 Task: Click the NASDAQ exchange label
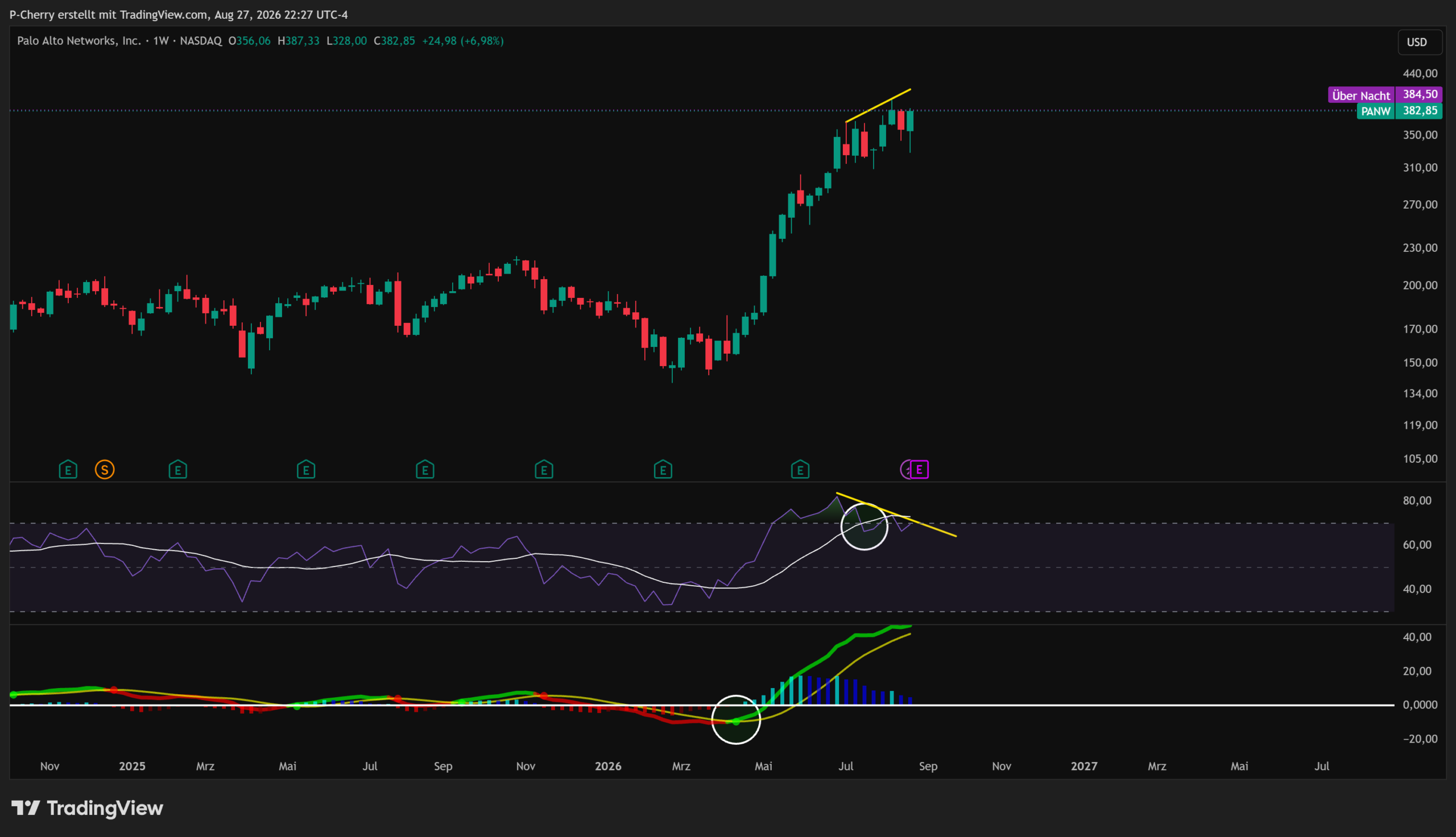click(201, 41)
